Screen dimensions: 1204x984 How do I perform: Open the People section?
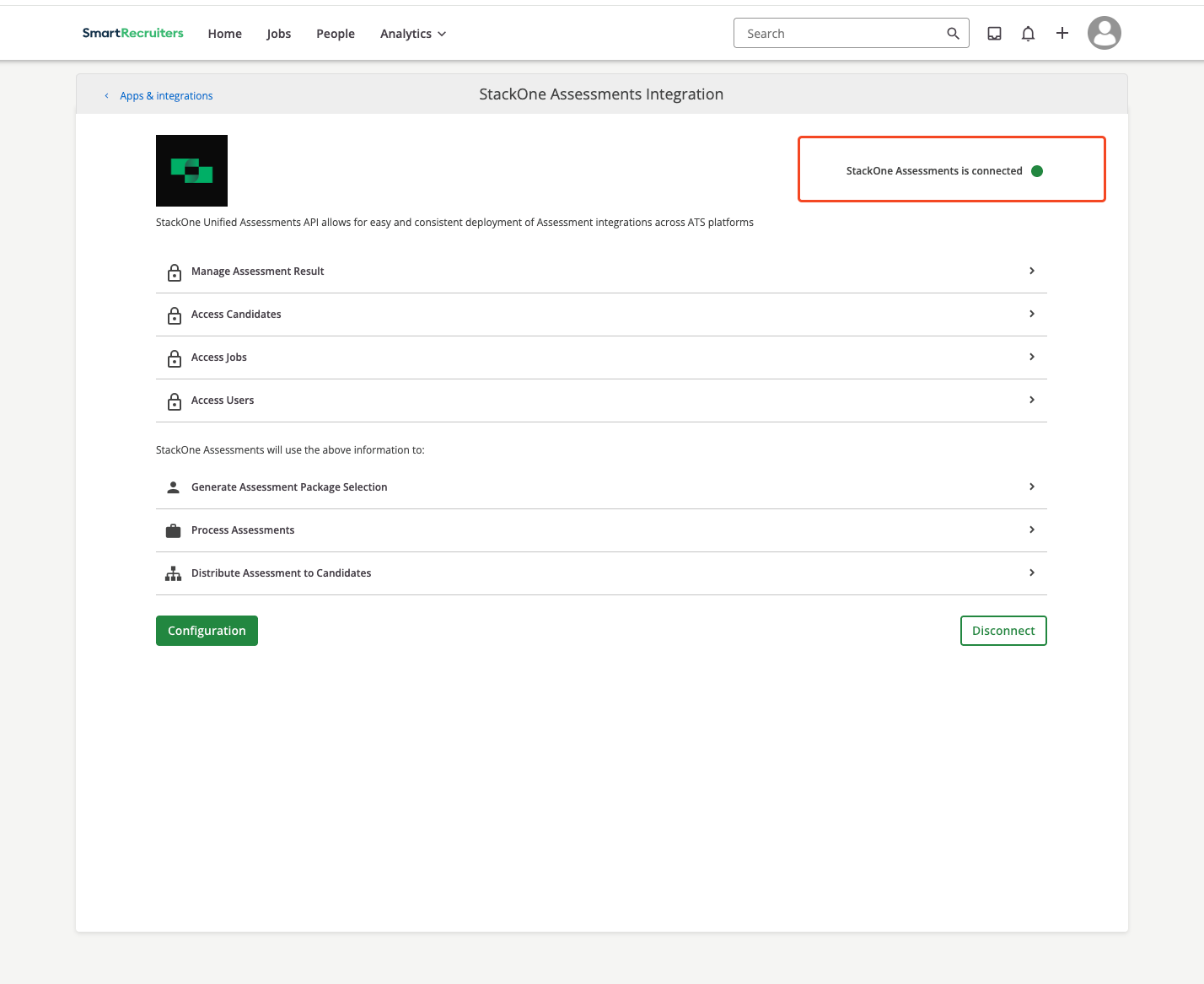coord(336,34)
